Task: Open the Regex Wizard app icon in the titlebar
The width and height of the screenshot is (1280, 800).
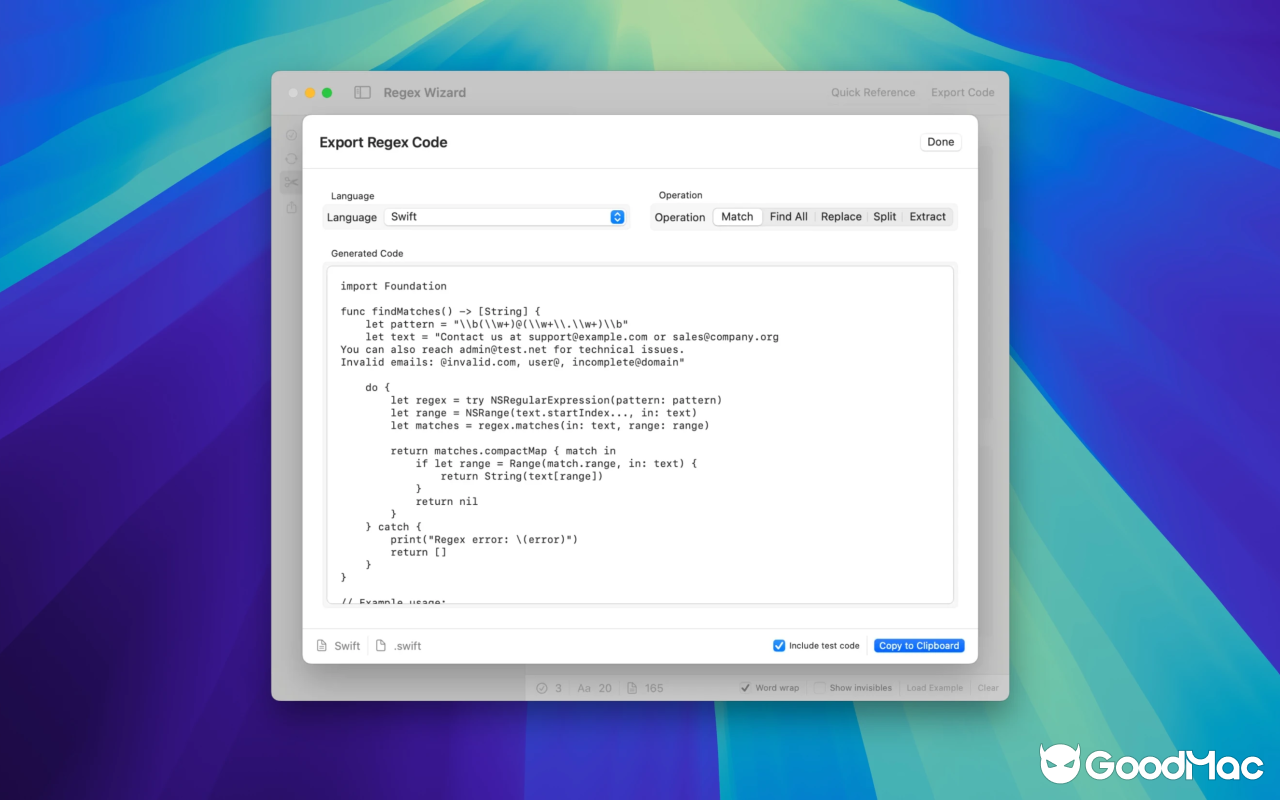Action: pyautogui.click(x=361, y=92)
